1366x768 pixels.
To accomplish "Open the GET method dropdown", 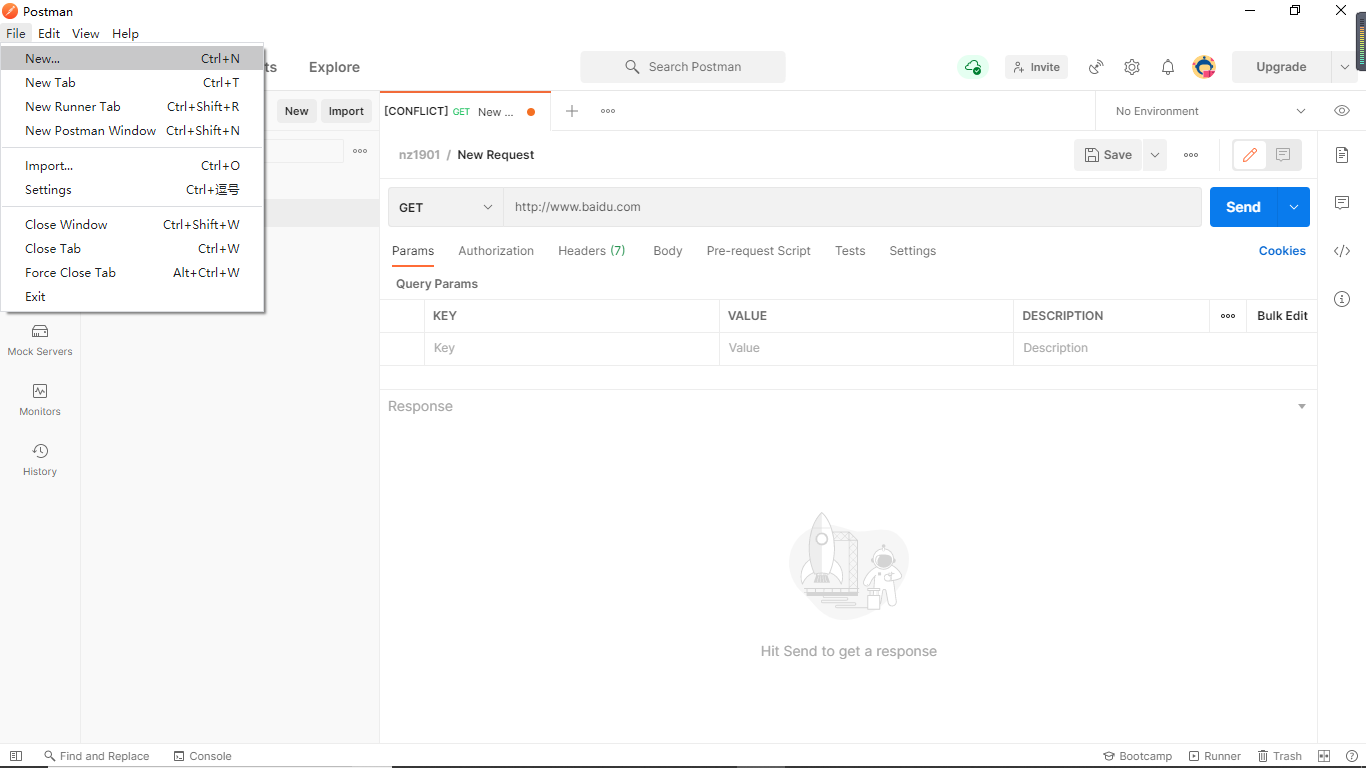I will [446, 207].
